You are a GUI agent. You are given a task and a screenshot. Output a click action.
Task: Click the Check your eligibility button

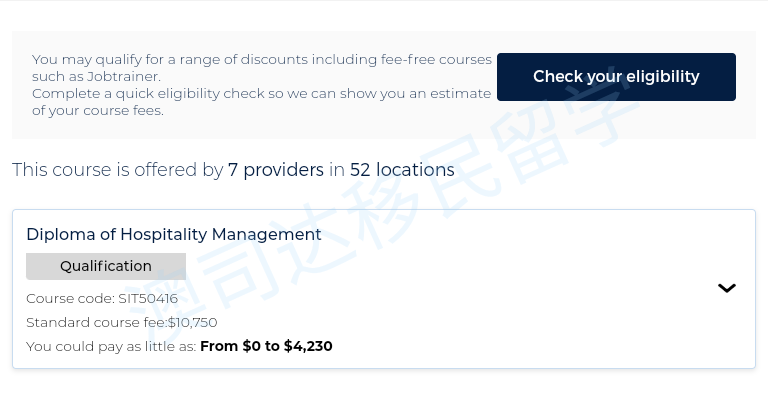(616, 77)
